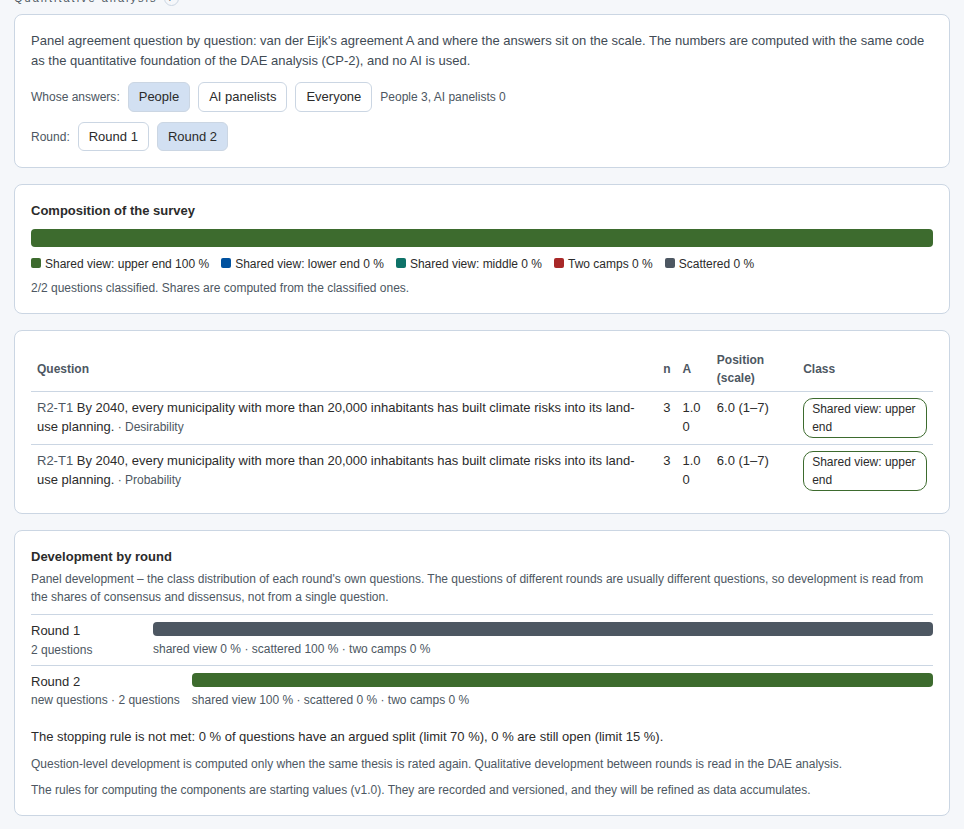Click the 'Question' column header

click(63, 368)
